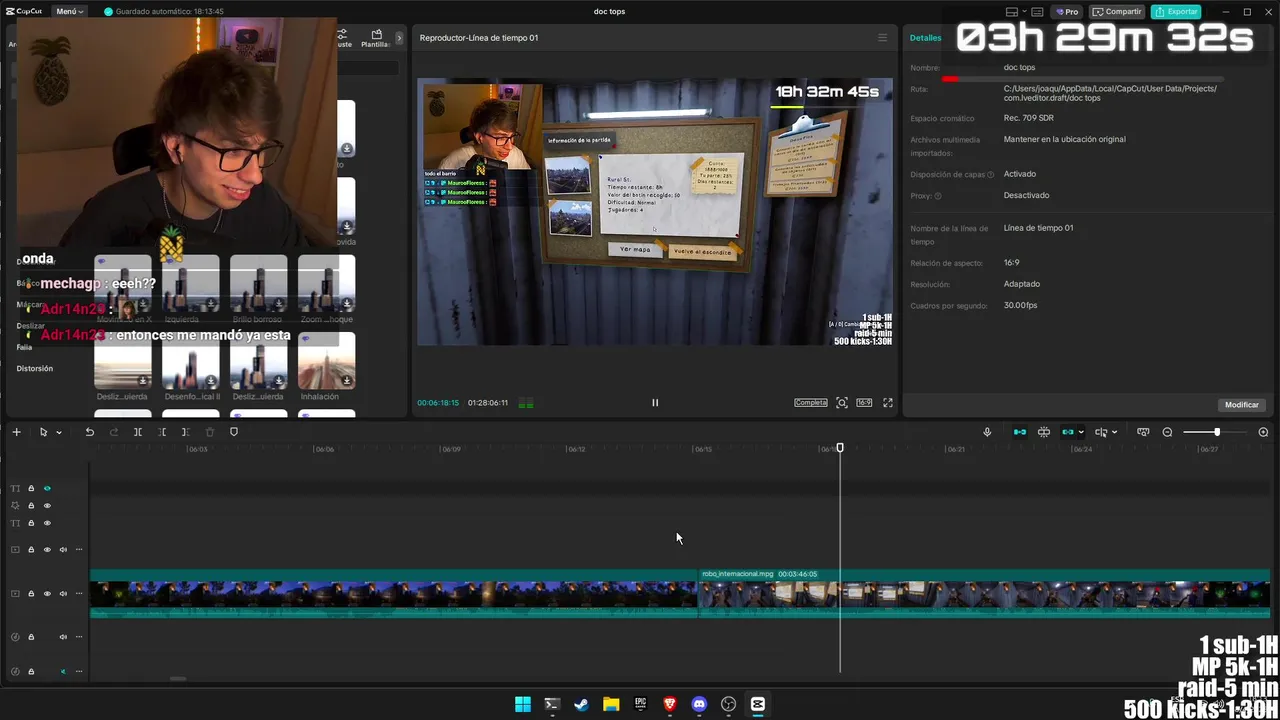Mute the upper video track

[x=63, y=549]
